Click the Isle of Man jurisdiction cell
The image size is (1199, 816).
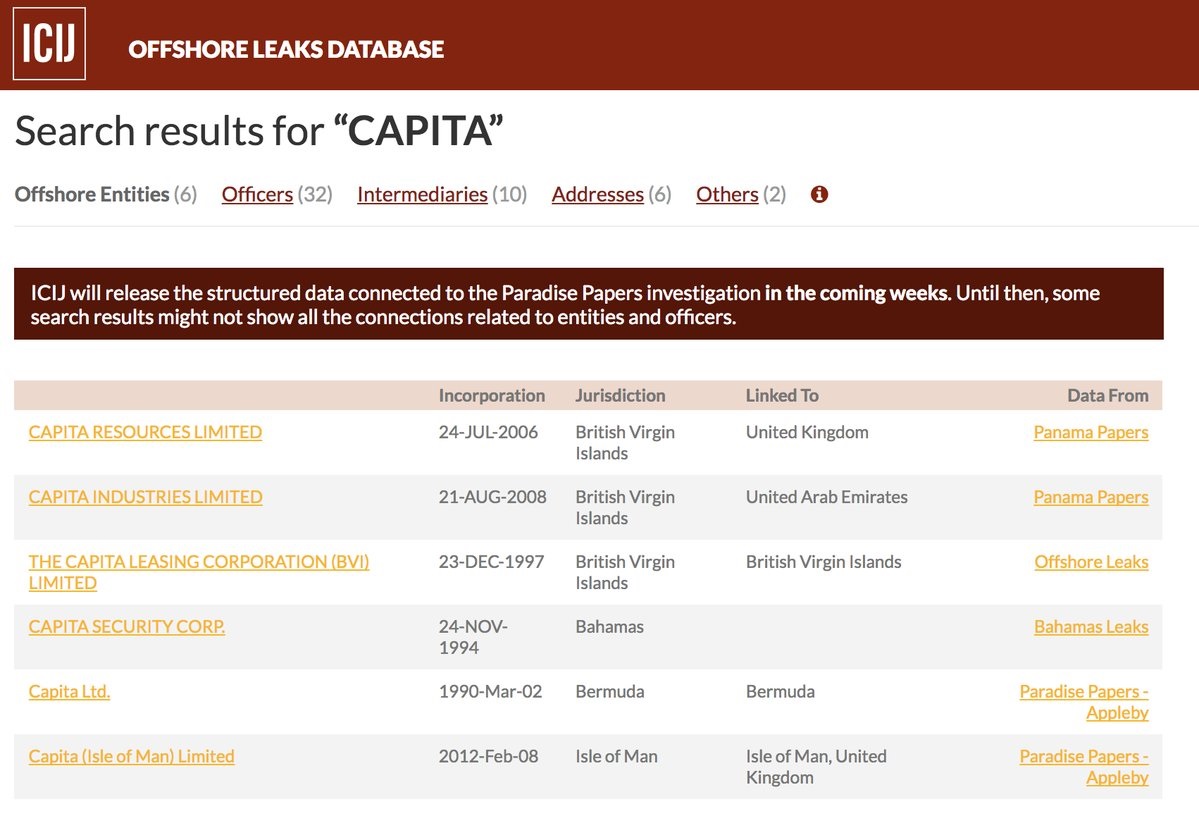[616, 756]
